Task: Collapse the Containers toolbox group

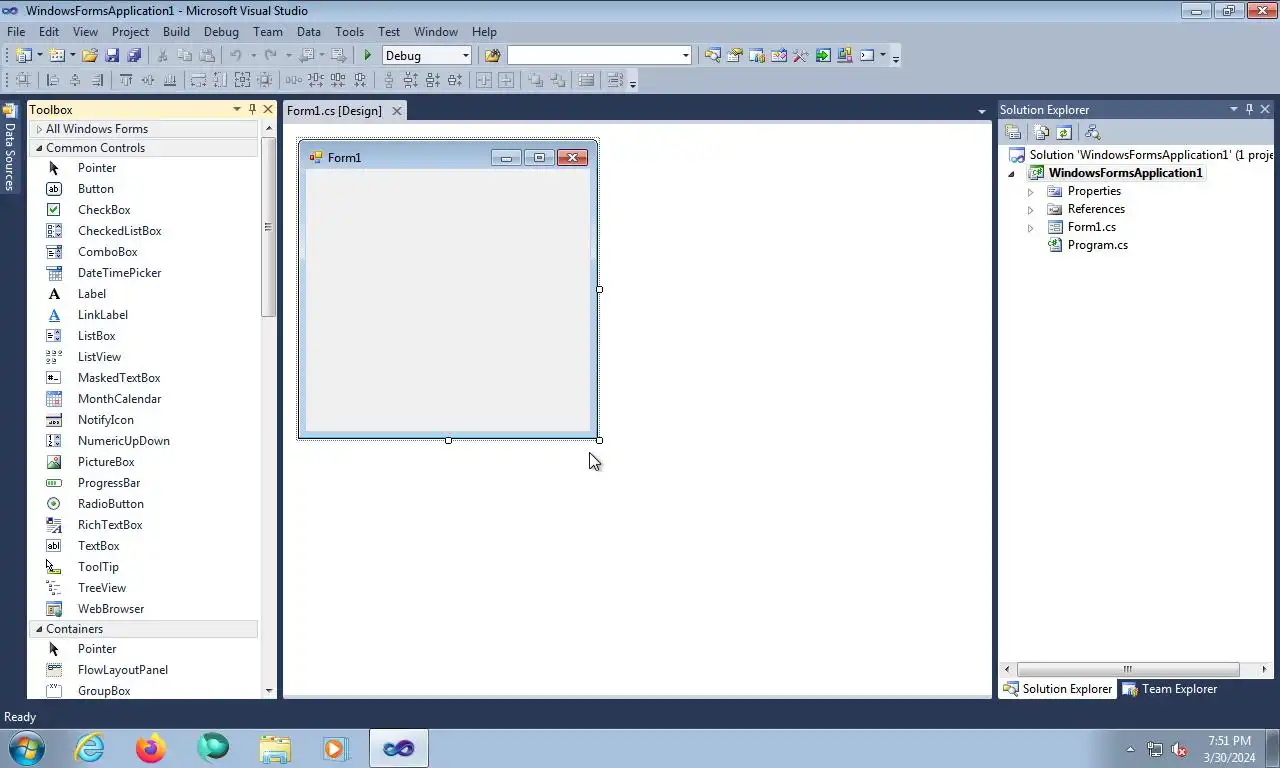Action: [x=39, y=629]
